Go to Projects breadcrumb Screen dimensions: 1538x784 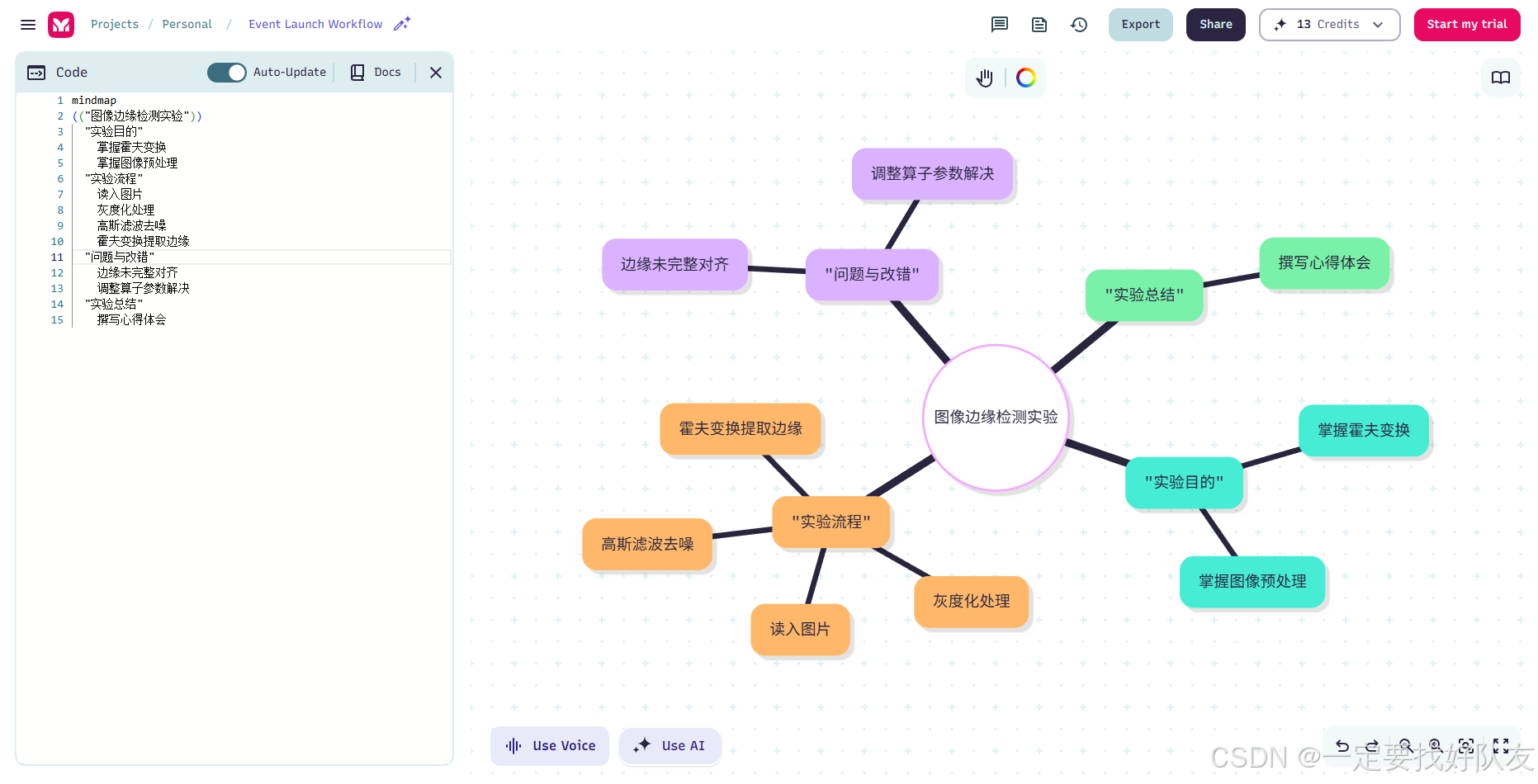(x=115, y=25)
